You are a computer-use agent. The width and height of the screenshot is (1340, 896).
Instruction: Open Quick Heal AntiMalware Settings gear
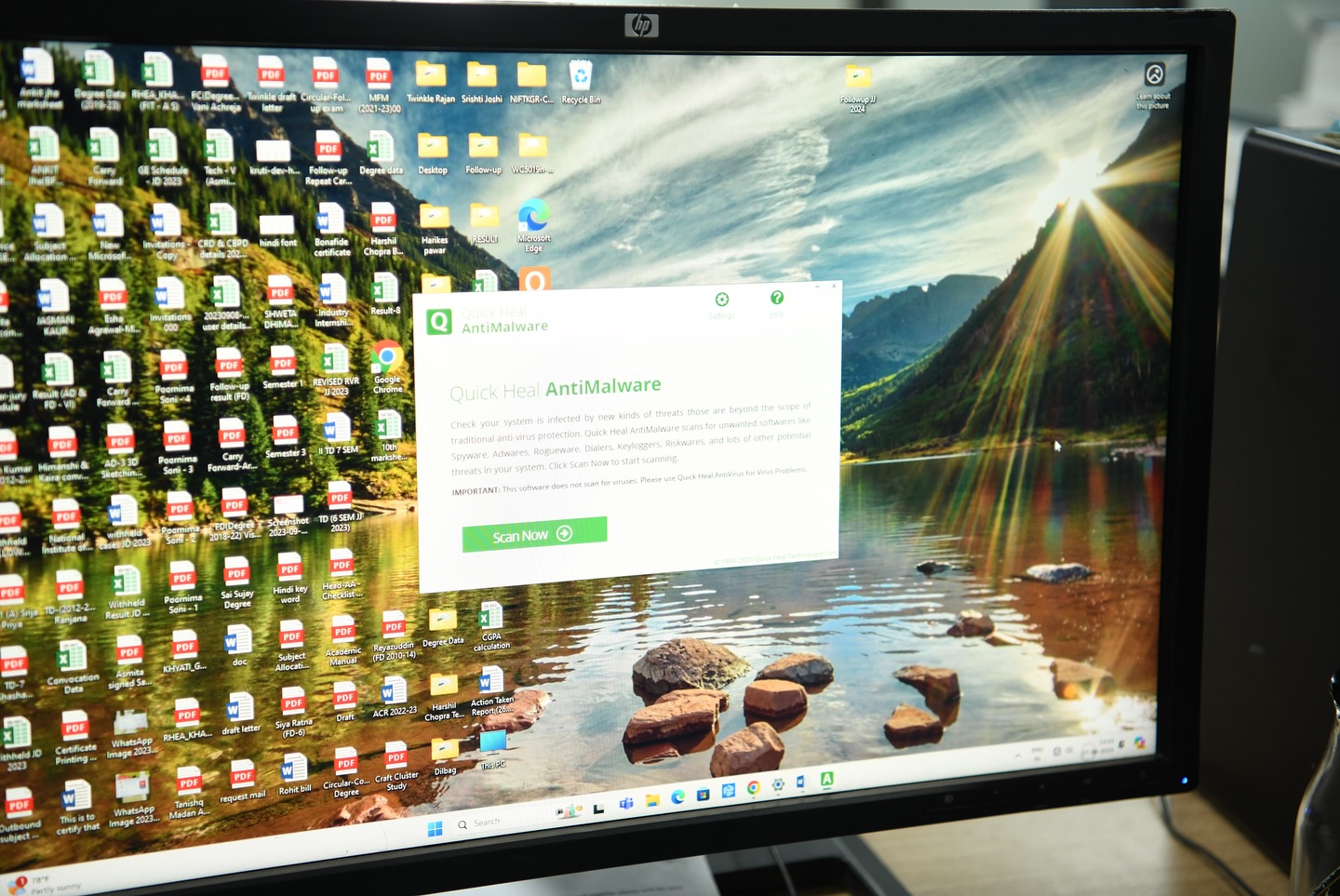(722, 300)
